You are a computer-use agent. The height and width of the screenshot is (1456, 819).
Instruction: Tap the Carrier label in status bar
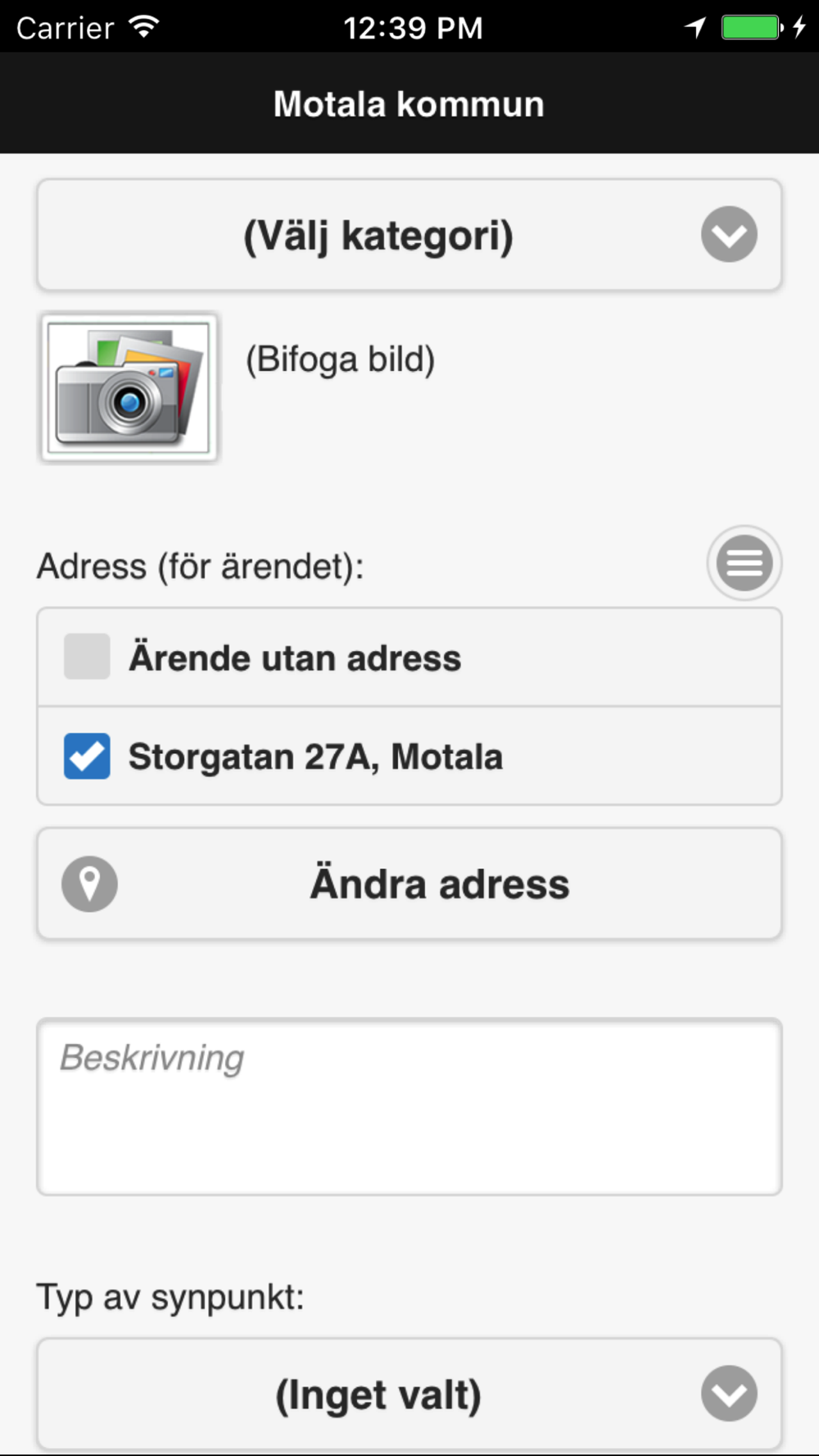tap(66, 28)
